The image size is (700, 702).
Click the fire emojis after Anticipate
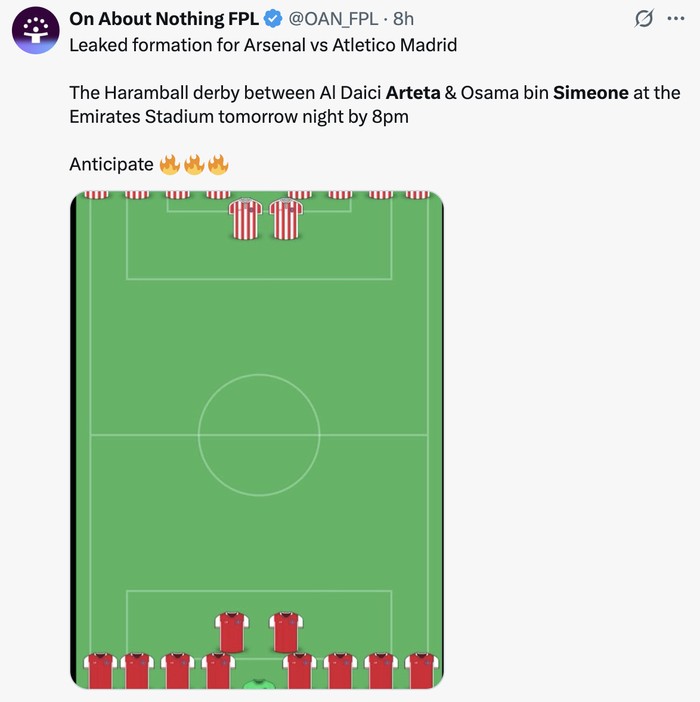click(194, 164)
